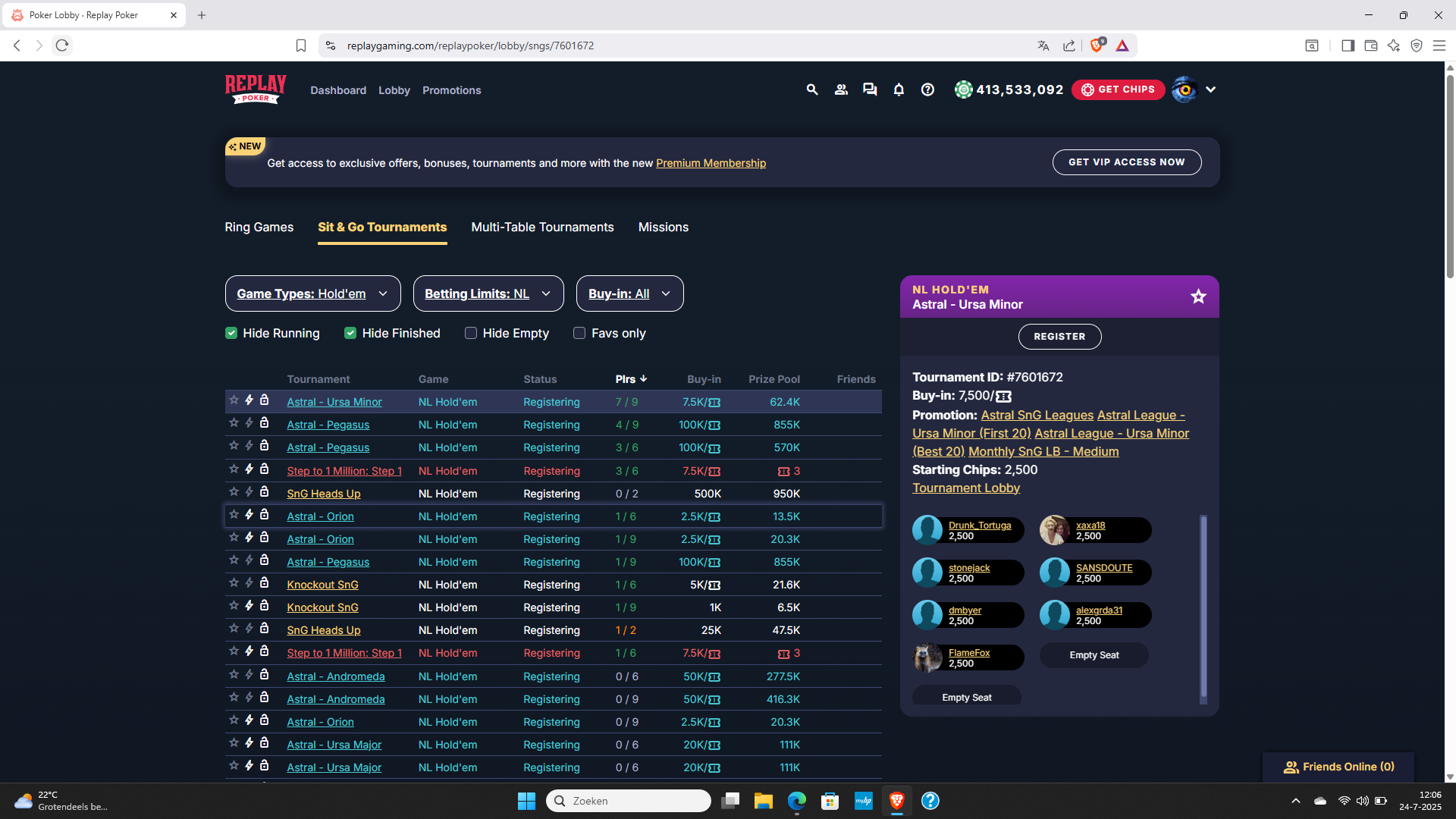1456x819 pixels.
Task: Expand the Buy-in: All dropdown
Action: coord(629,293)
